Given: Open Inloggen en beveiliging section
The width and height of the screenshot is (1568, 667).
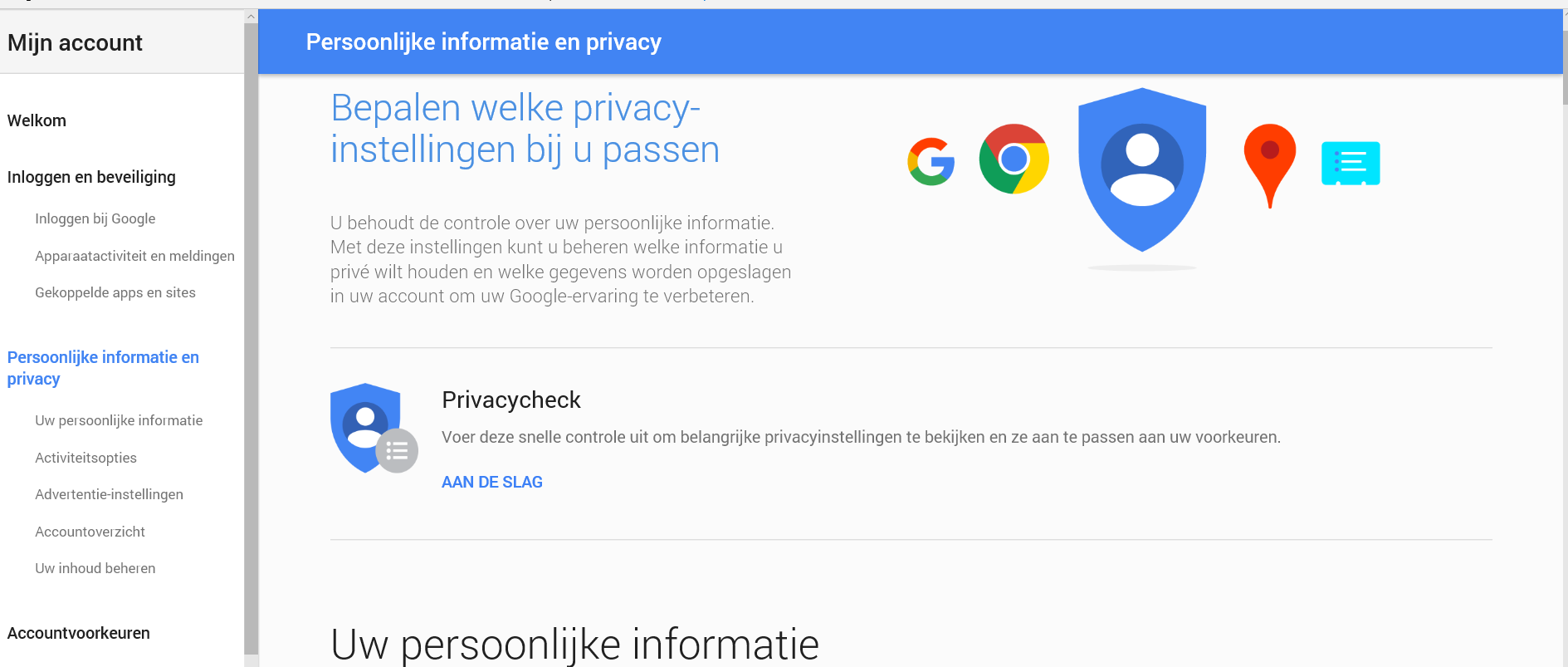Looking at the screenshot, I should 91,177.
